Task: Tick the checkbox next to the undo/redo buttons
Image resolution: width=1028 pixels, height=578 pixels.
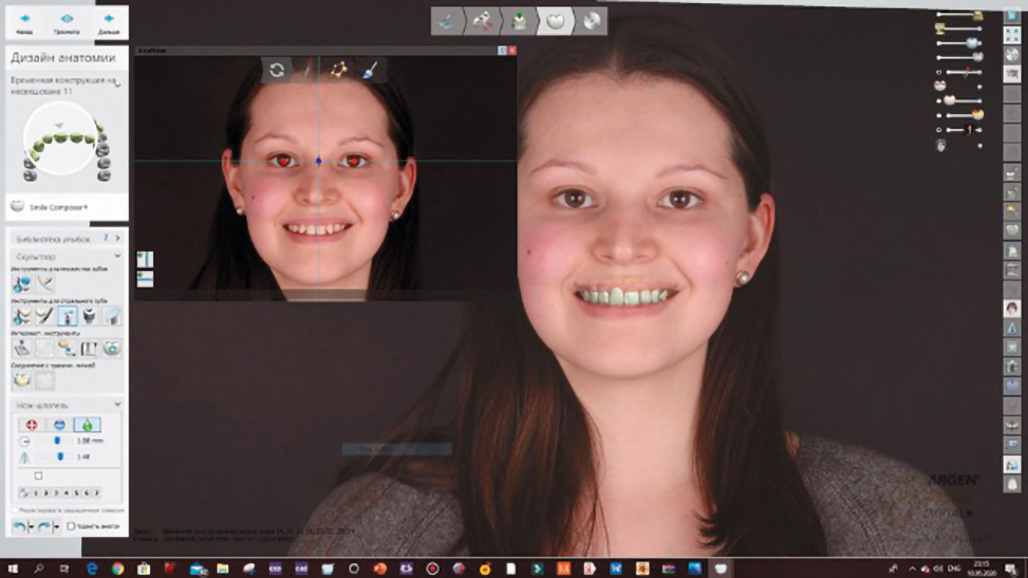Action: pos(70,526)
